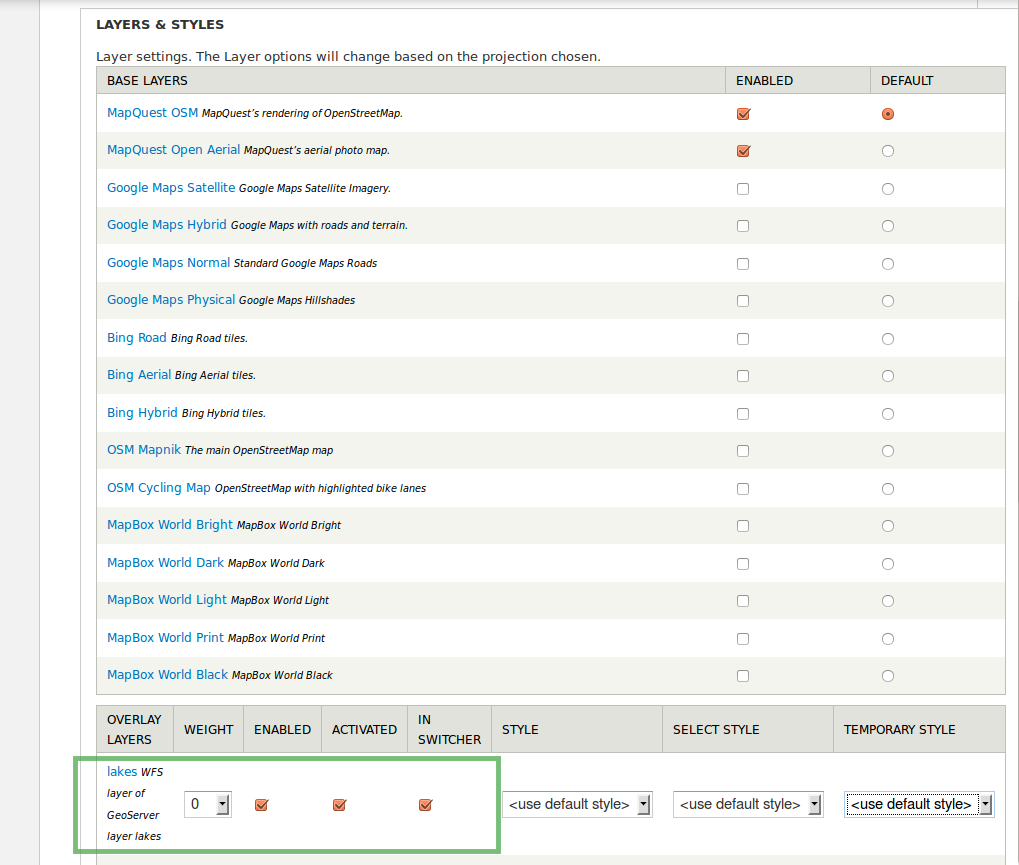Uncheck Activated for the lakes overlay
Viewport: 1019px width, 865px height.
(x=339, y=805)
